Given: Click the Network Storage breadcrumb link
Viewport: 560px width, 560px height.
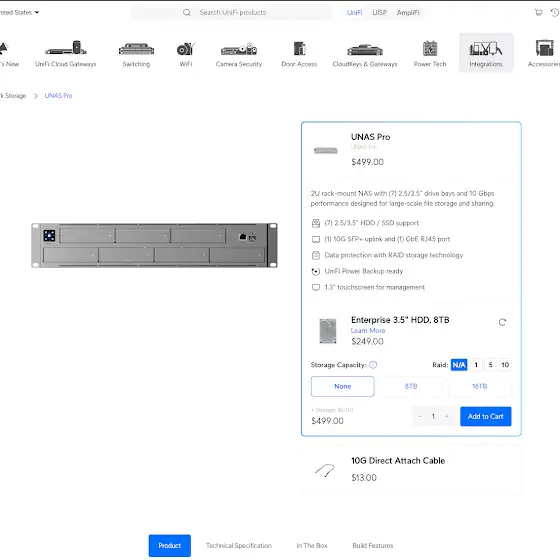Looking at the screenshot, I should pyautogui.click(x=13, y=95).
